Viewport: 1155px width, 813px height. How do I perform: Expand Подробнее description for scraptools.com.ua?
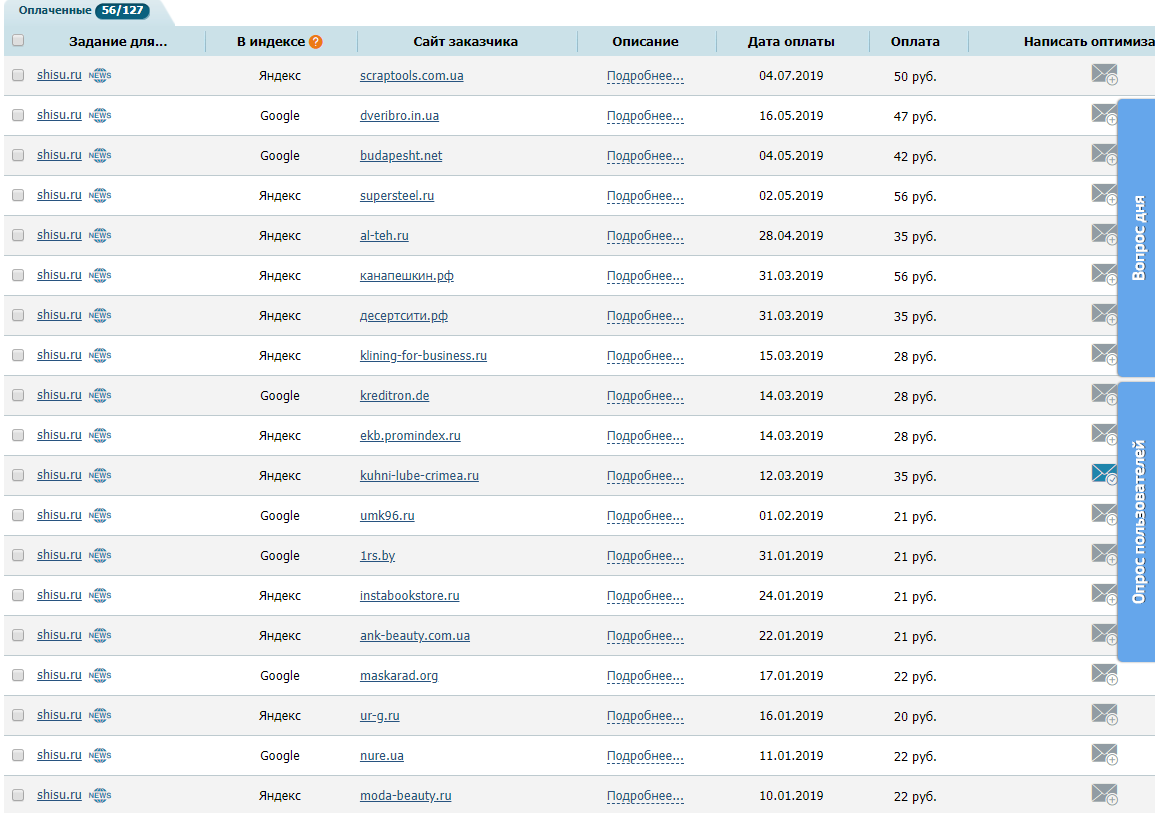pos(645,76)
